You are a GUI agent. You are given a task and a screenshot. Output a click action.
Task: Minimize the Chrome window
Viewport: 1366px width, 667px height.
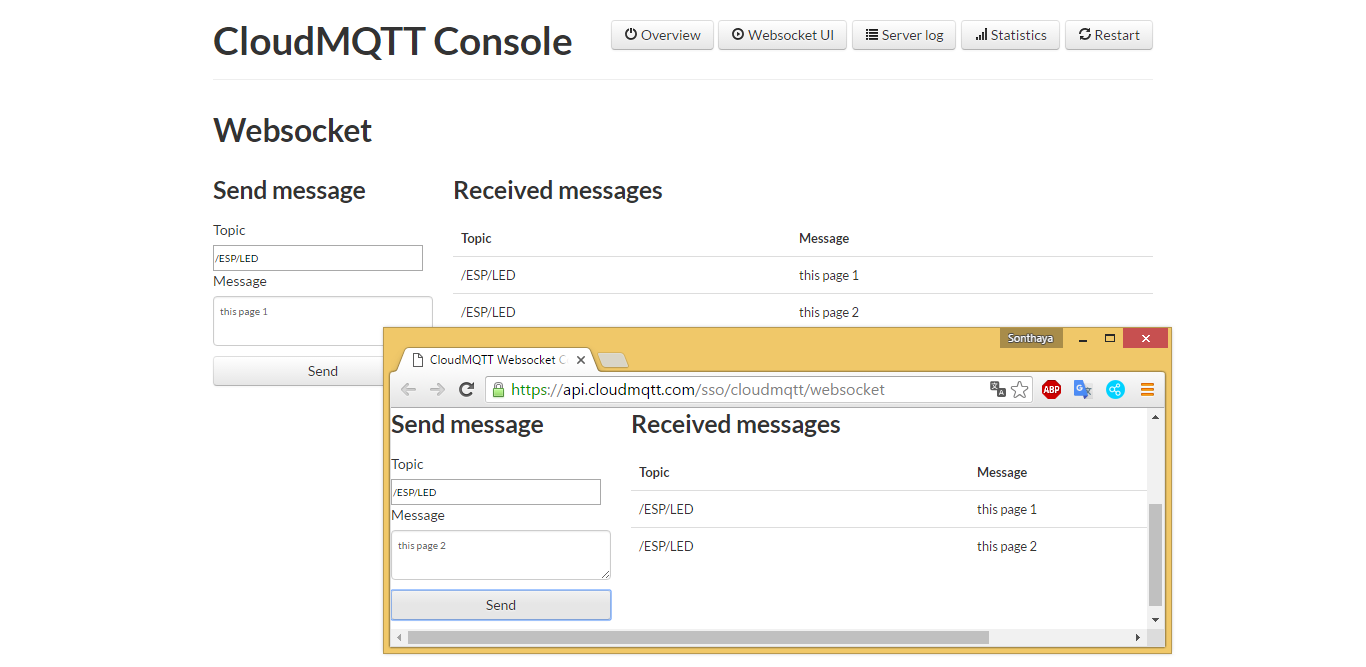coord(1083,339)
